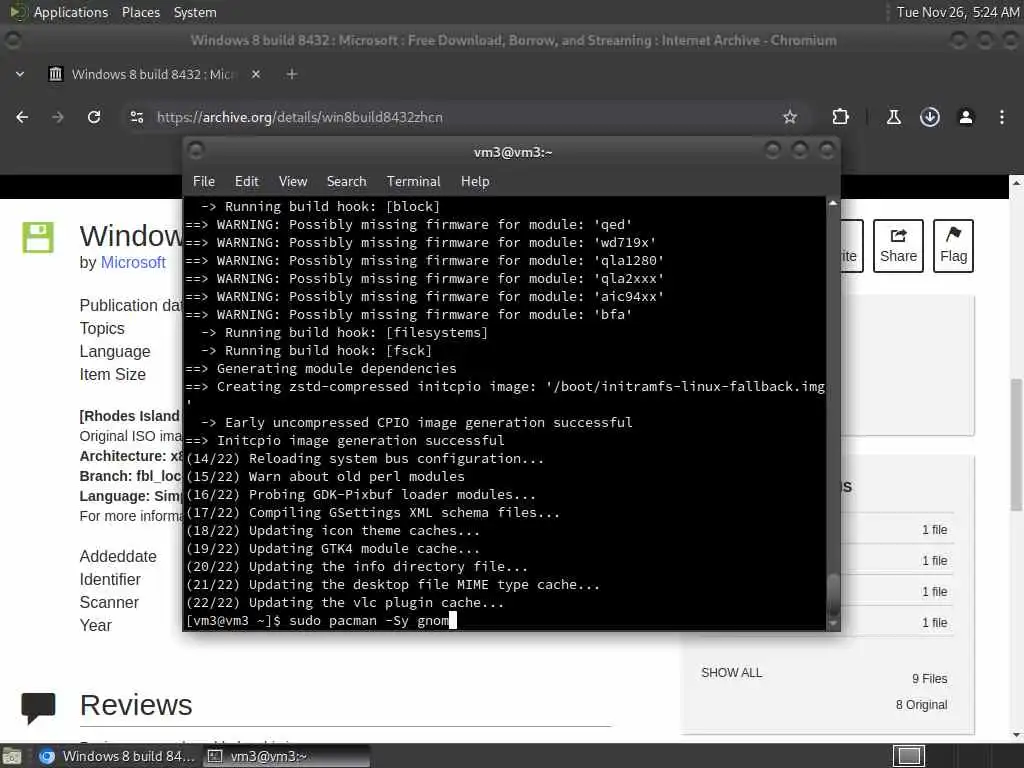Click the Reviews speech bubble icon
Image resolution: width=1024 pixels, height=768 pixels.
38,707
